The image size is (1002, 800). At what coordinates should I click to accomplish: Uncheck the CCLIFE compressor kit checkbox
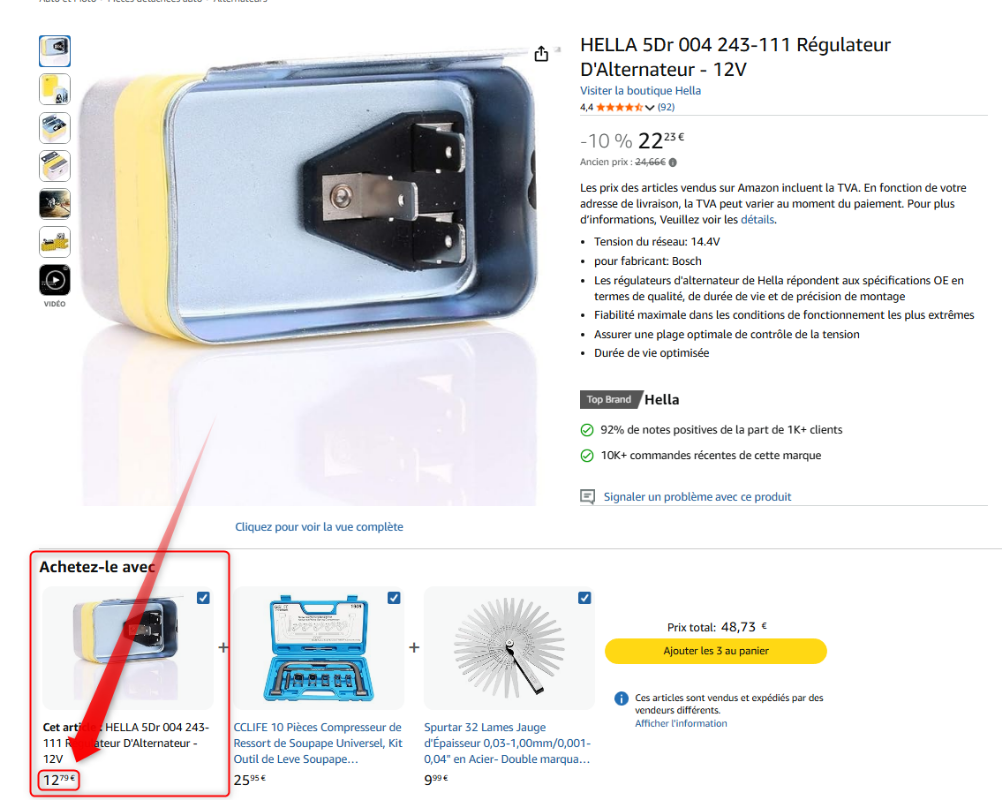tap(394, 598)
